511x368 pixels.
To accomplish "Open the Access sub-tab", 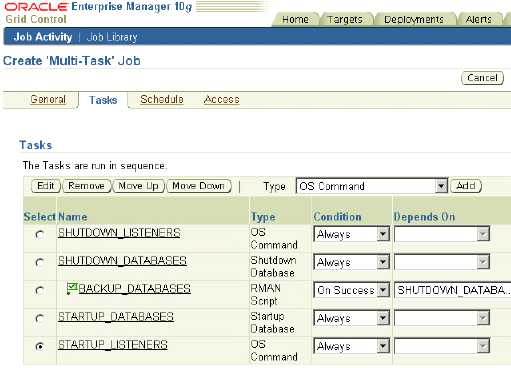I will point(222,99).
